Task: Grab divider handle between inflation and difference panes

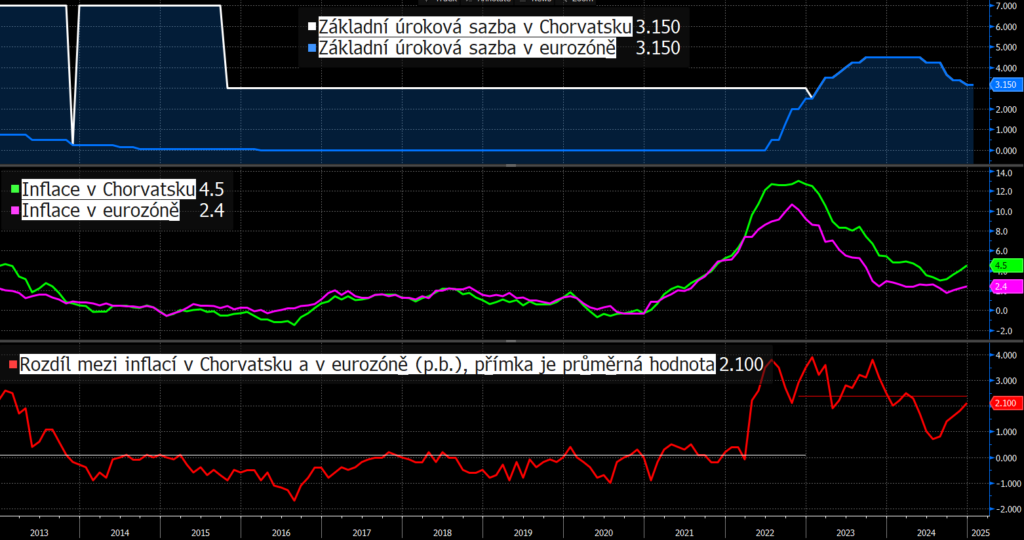Action: (511, 340)
